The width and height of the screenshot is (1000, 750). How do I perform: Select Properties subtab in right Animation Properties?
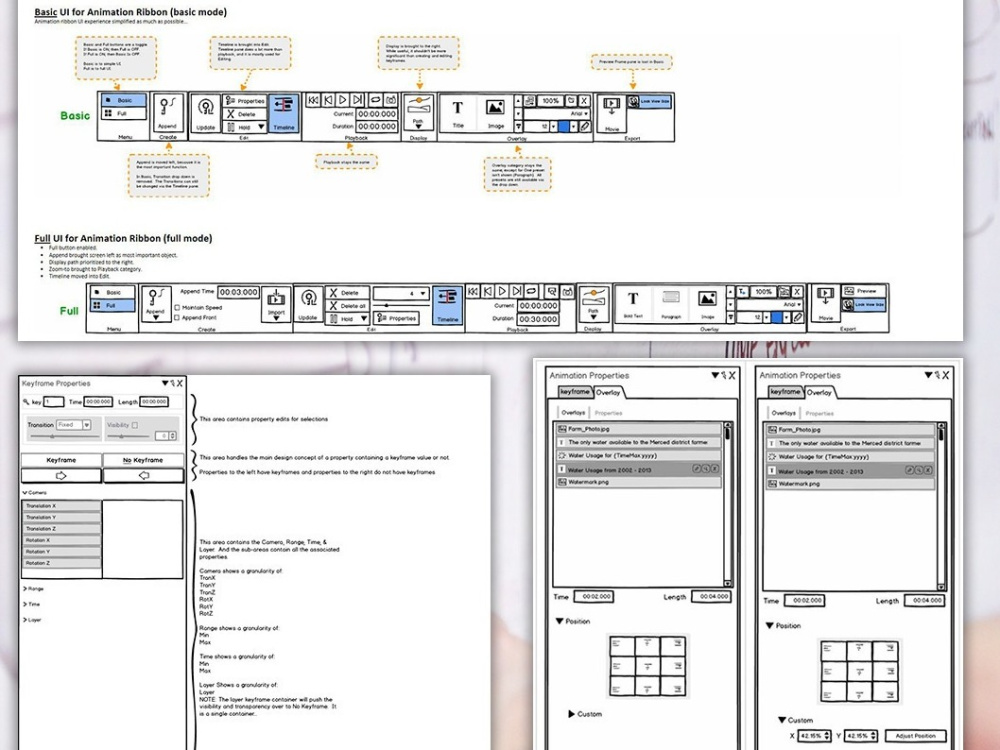(x=820, y=413)
